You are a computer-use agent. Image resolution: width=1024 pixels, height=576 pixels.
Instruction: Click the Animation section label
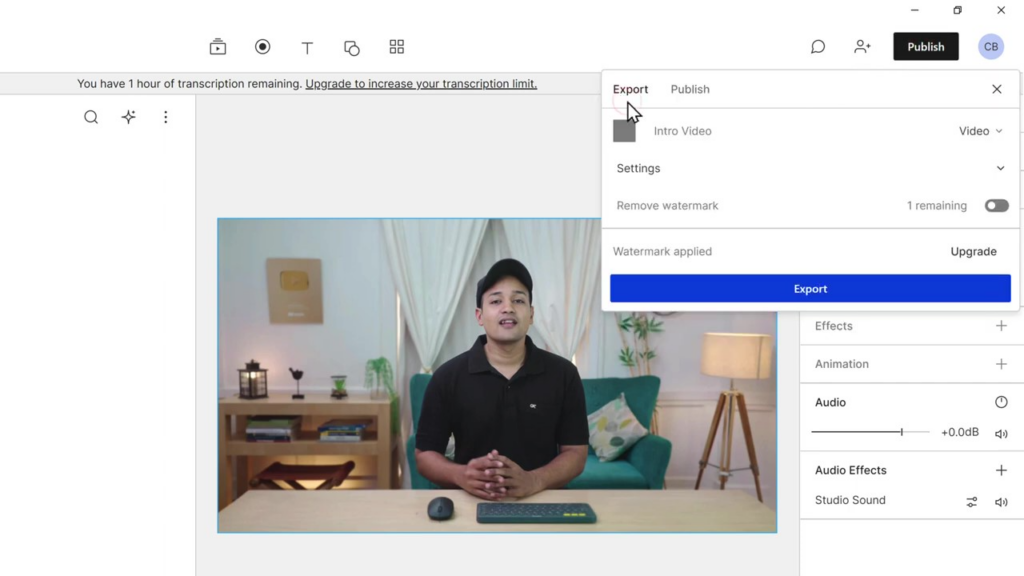tap(841, 364)
